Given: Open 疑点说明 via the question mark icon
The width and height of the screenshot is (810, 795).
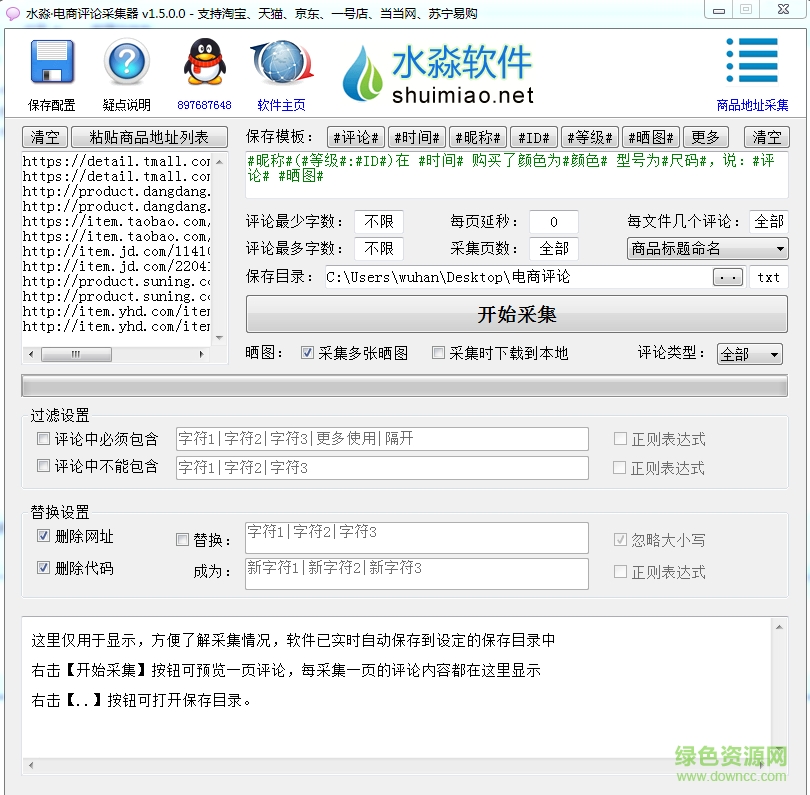Looking at the screenshot, I should [x=125, y=60].
